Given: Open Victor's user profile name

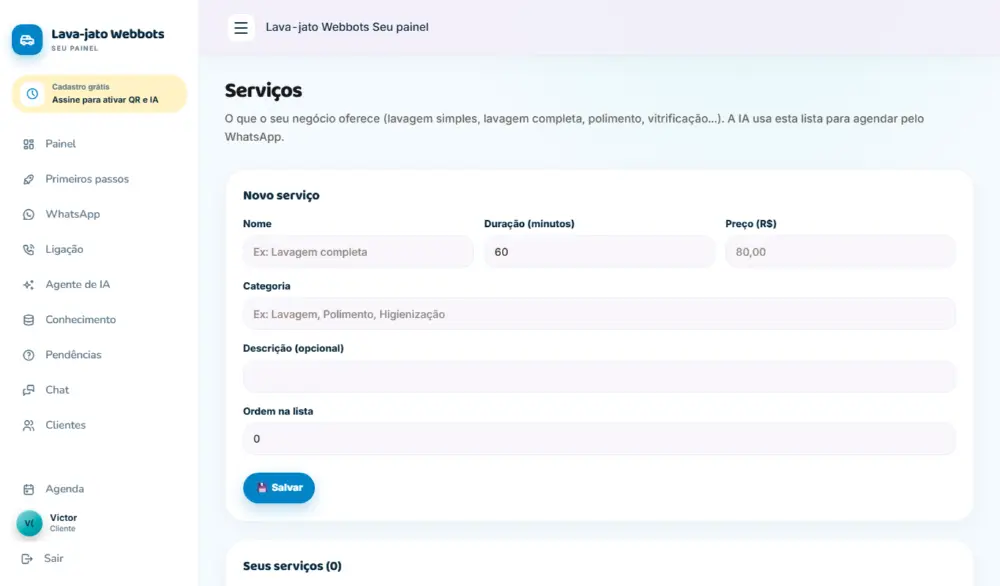Looking at the screenshot, I should tap(64, 518).
